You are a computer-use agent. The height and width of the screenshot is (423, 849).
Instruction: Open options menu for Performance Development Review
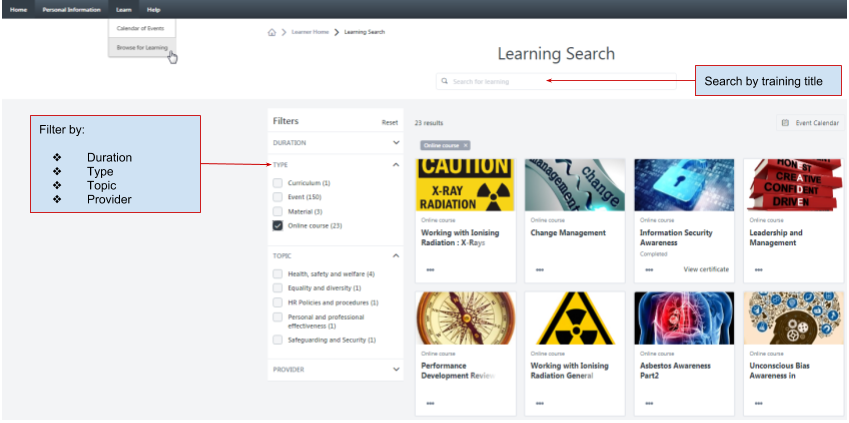[x=431, y=403]
